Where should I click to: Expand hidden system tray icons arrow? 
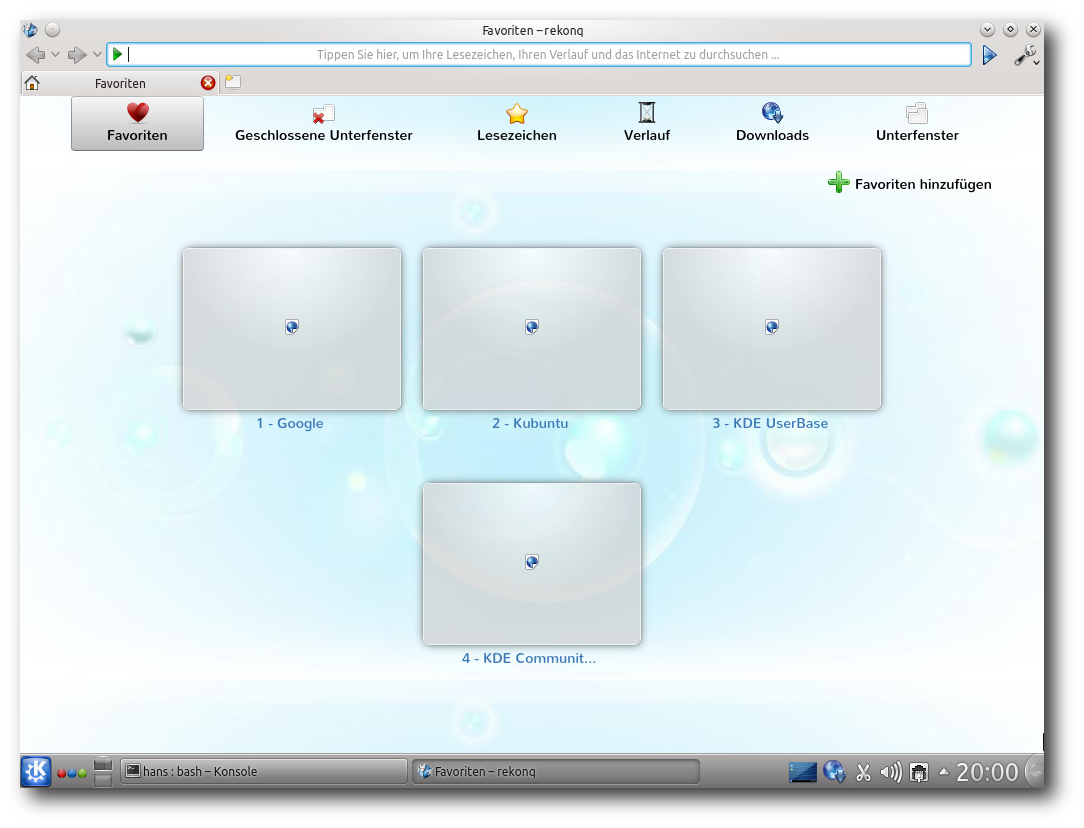(x=944, y=771)
